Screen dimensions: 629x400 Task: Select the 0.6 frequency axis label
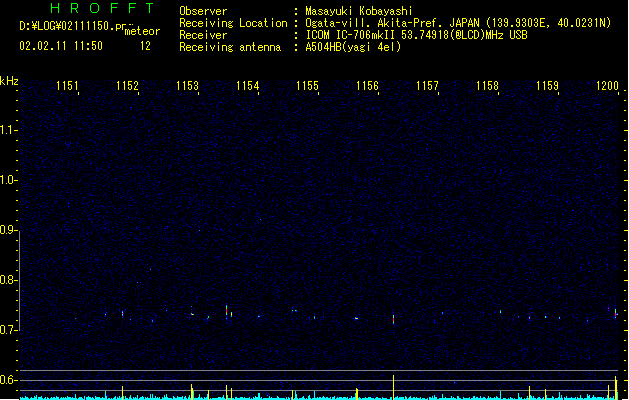(8, 380)
